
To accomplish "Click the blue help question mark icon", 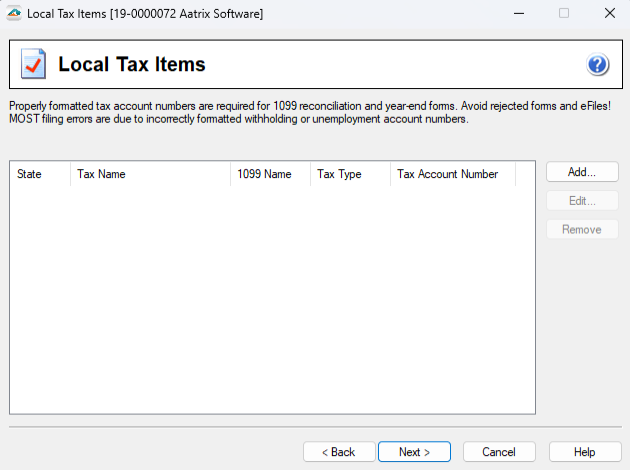I will tap(598, 65).
